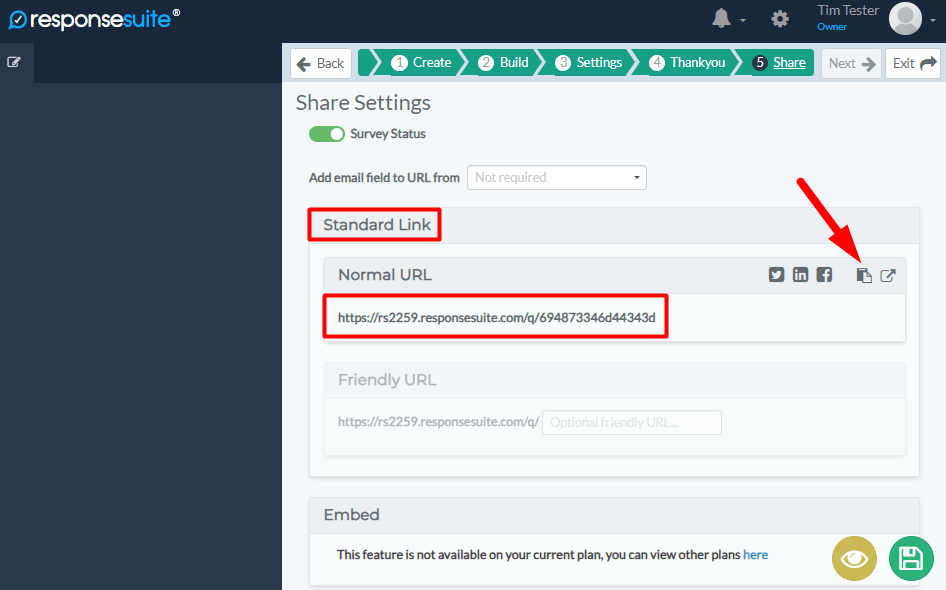Click the Tim Tester name
Viewport: 946px width, 590px height.
[848, 11]
